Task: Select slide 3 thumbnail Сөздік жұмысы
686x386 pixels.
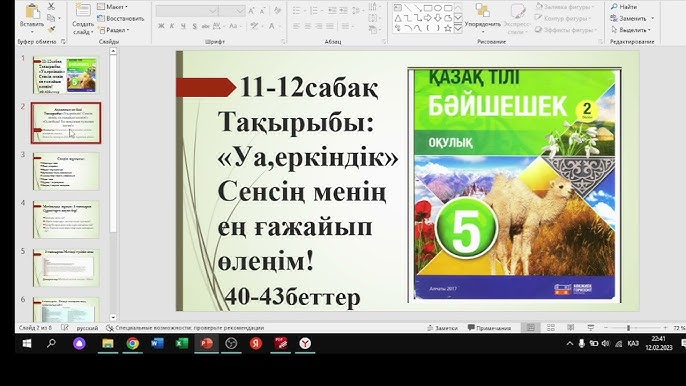Action: tap(66, 171)
